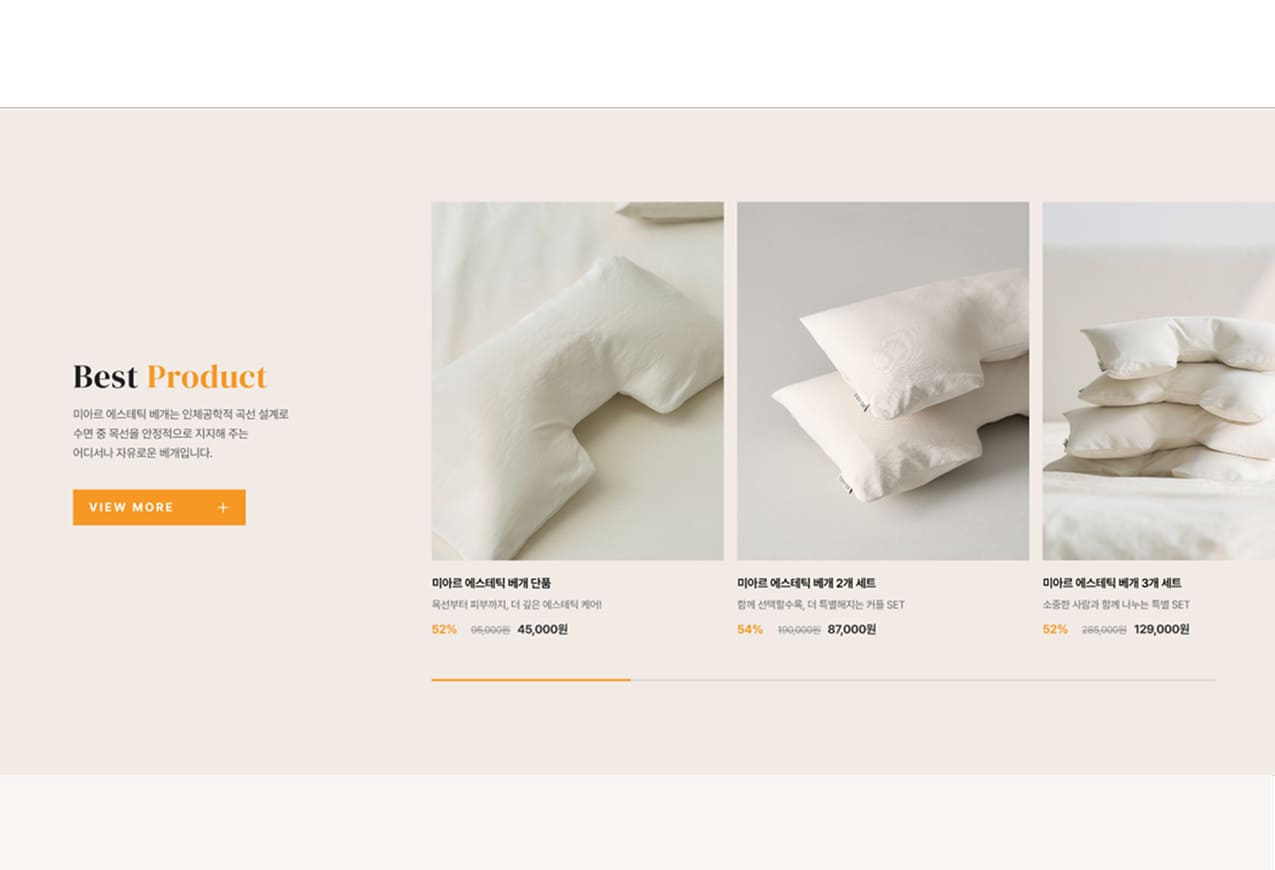Click the 45,000원 sale price
The image size is (1275, 870).
click(x=542, y=629)
